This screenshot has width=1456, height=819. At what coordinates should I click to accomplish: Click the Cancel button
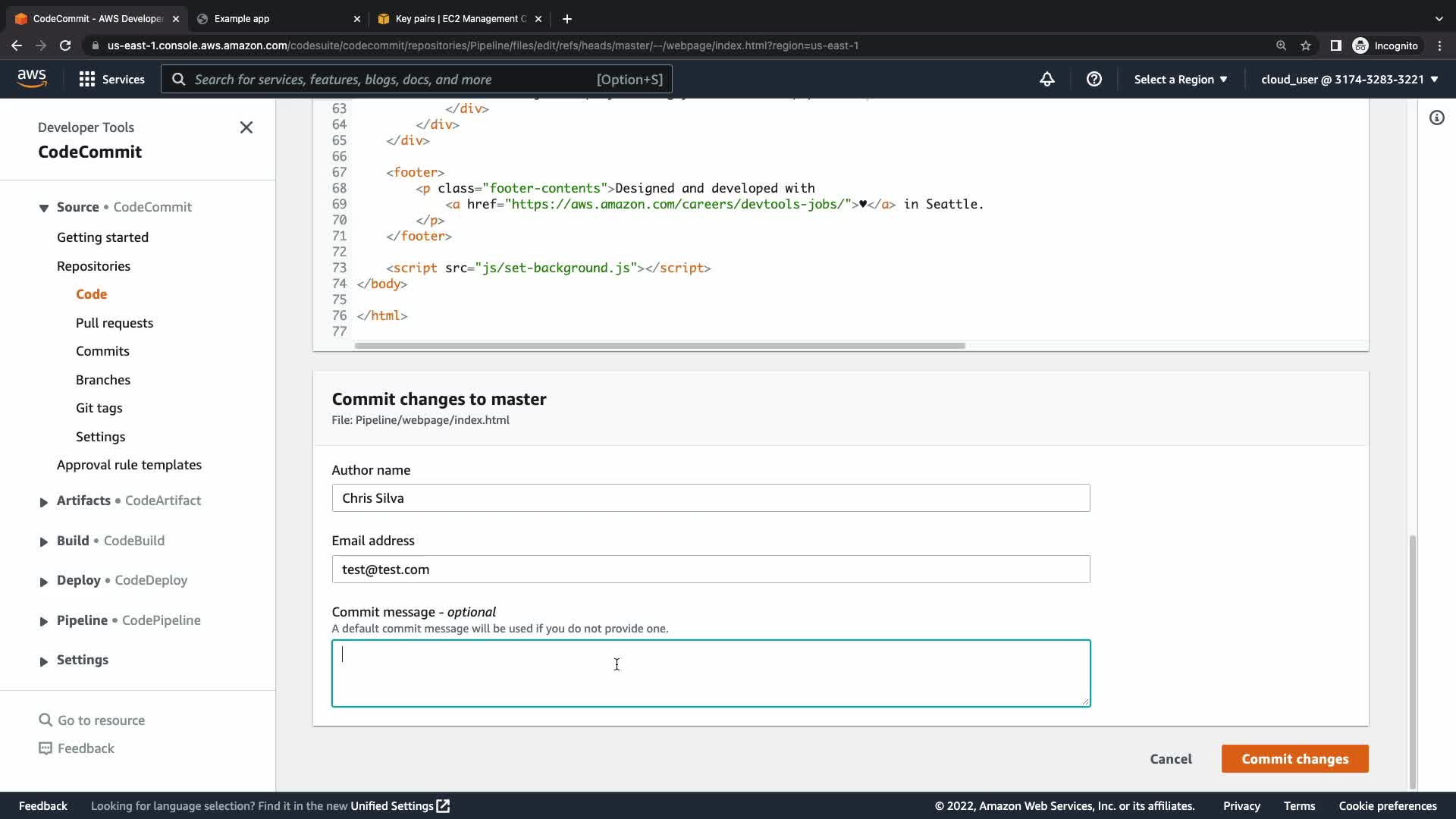click(x=1170, y=758)
